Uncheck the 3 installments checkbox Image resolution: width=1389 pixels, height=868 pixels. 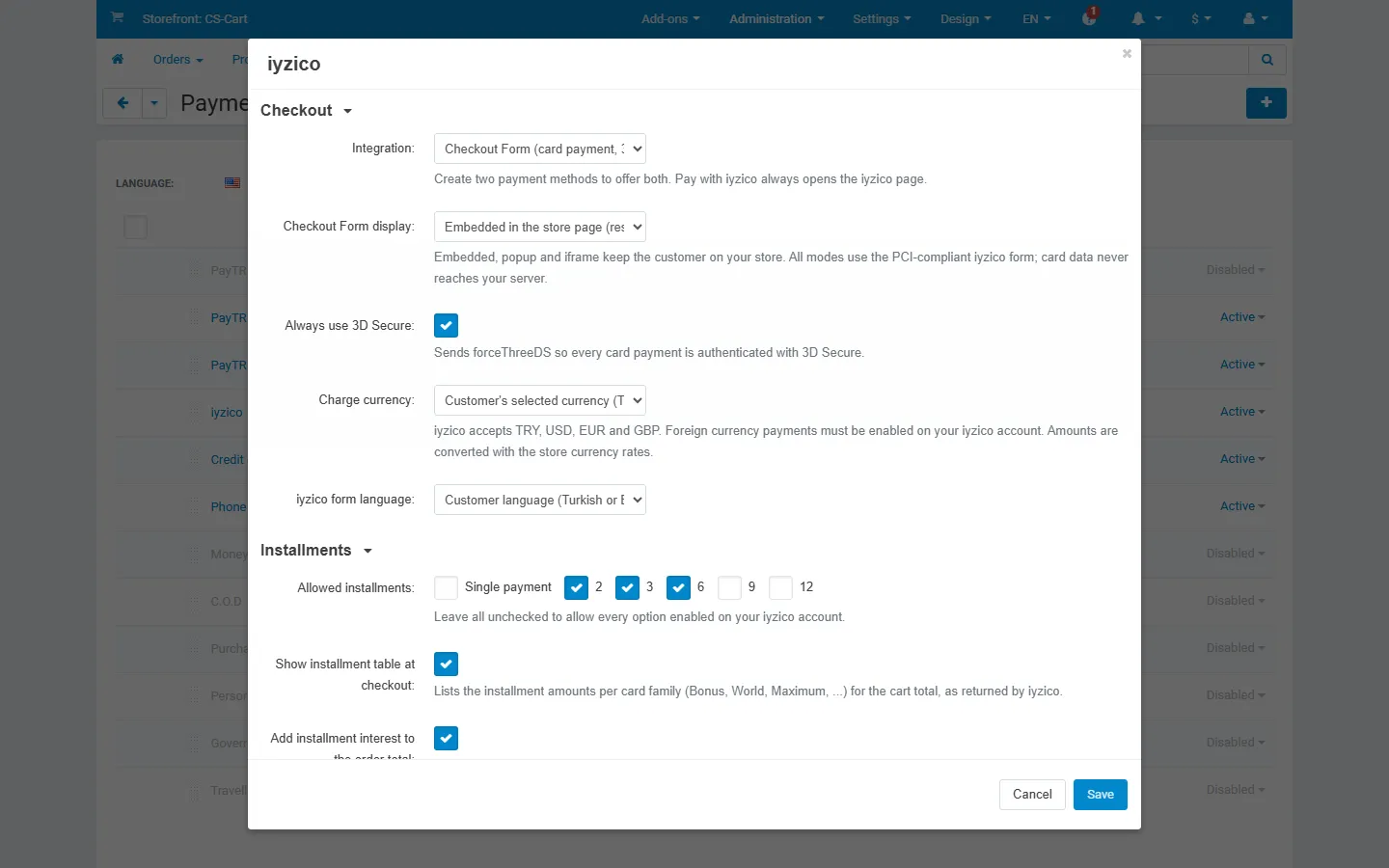click(627, 587)
